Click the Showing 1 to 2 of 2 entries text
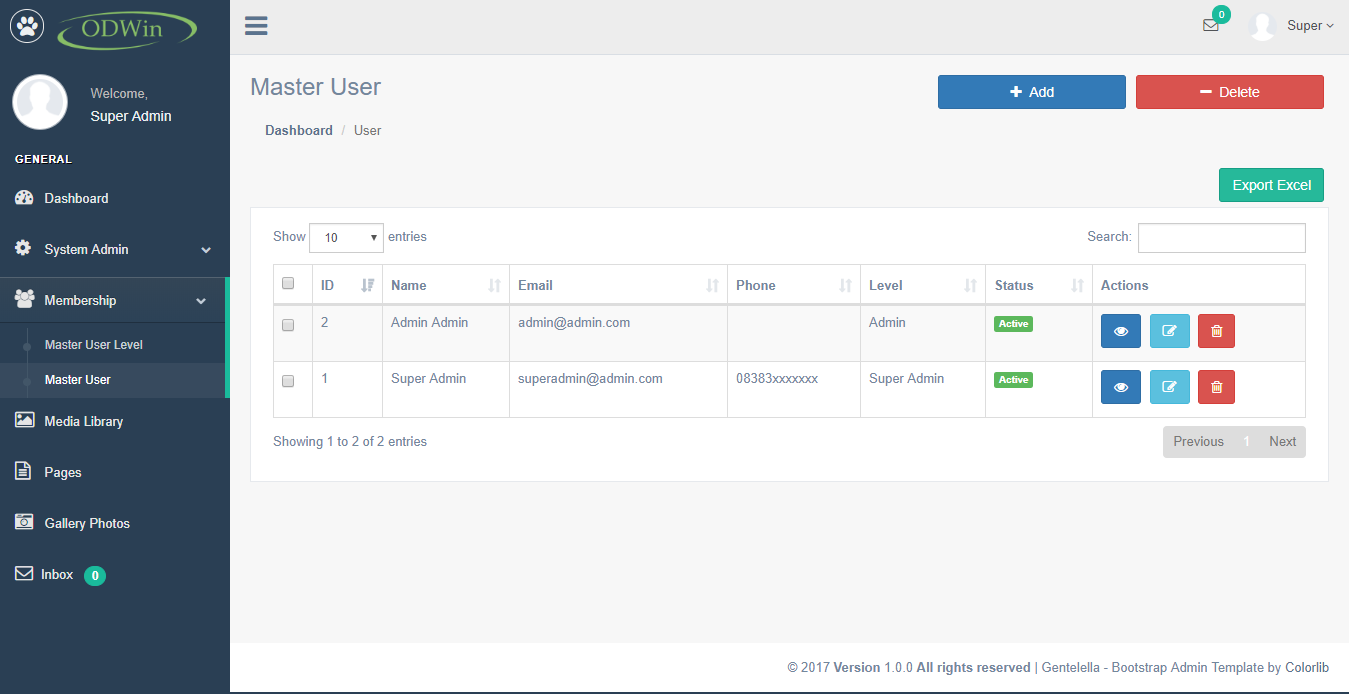Image resolution: width=1349 pixels, height=694 pixels. tap(350, 441)
